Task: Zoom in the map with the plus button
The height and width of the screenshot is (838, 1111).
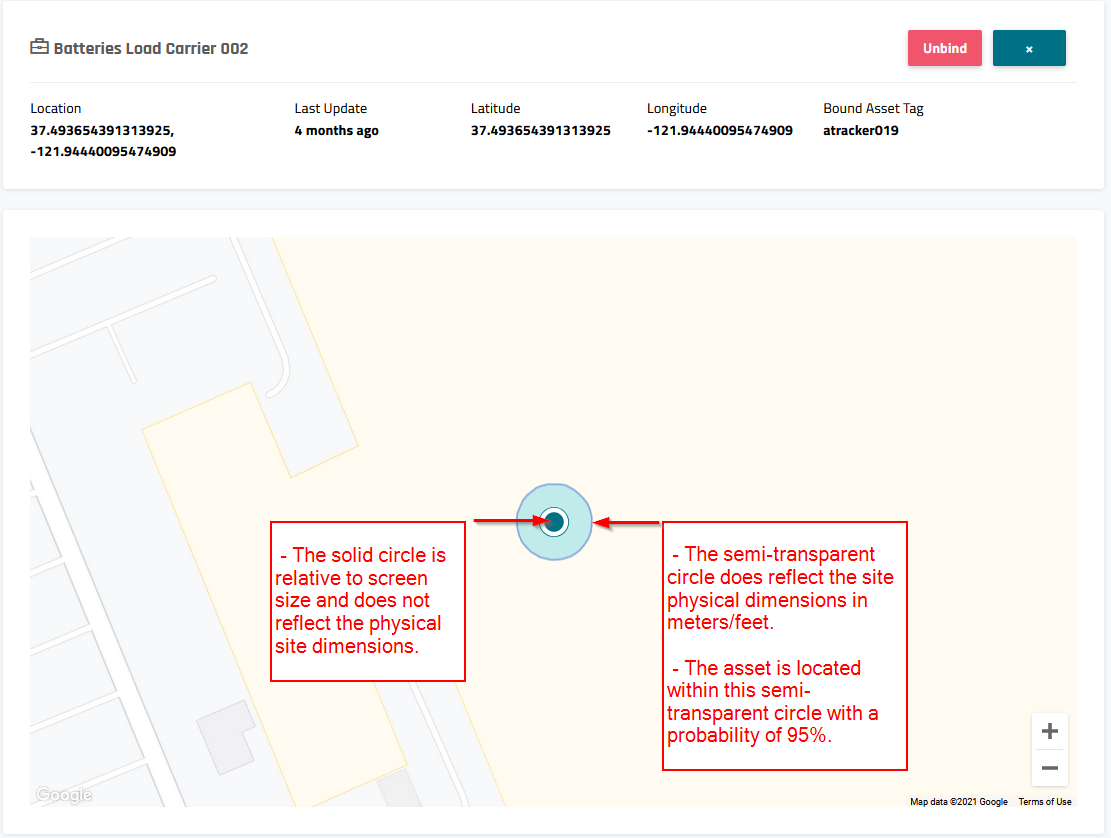Action: click(x=1049, y=731)
